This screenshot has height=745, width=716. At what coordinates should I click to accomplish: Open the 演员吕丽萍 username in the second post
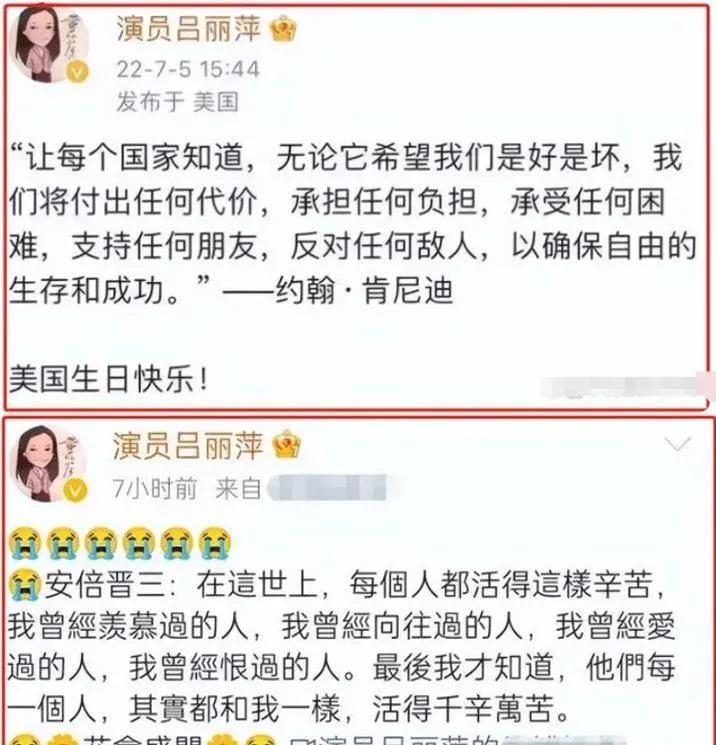[x=188, y=446]
